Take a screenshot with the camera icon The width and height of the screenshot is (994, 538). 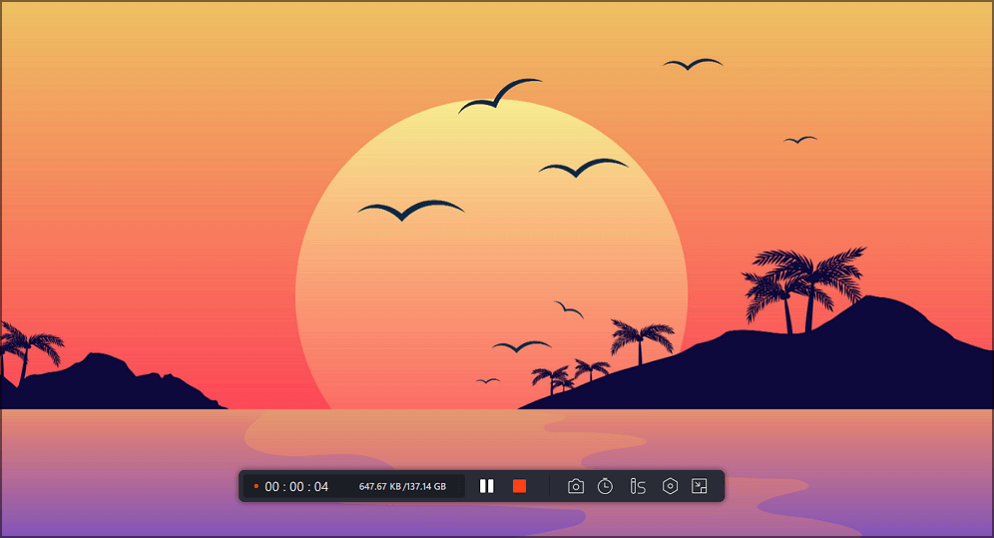tap(576, 486)
